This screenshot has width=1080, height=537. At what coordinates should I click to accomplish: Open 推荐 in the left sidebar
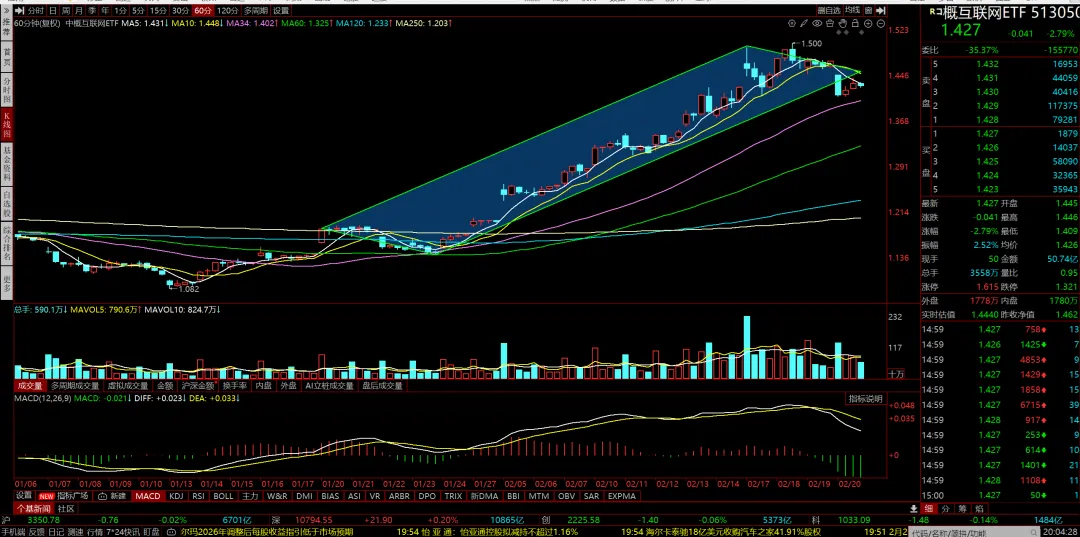point(6,26)
